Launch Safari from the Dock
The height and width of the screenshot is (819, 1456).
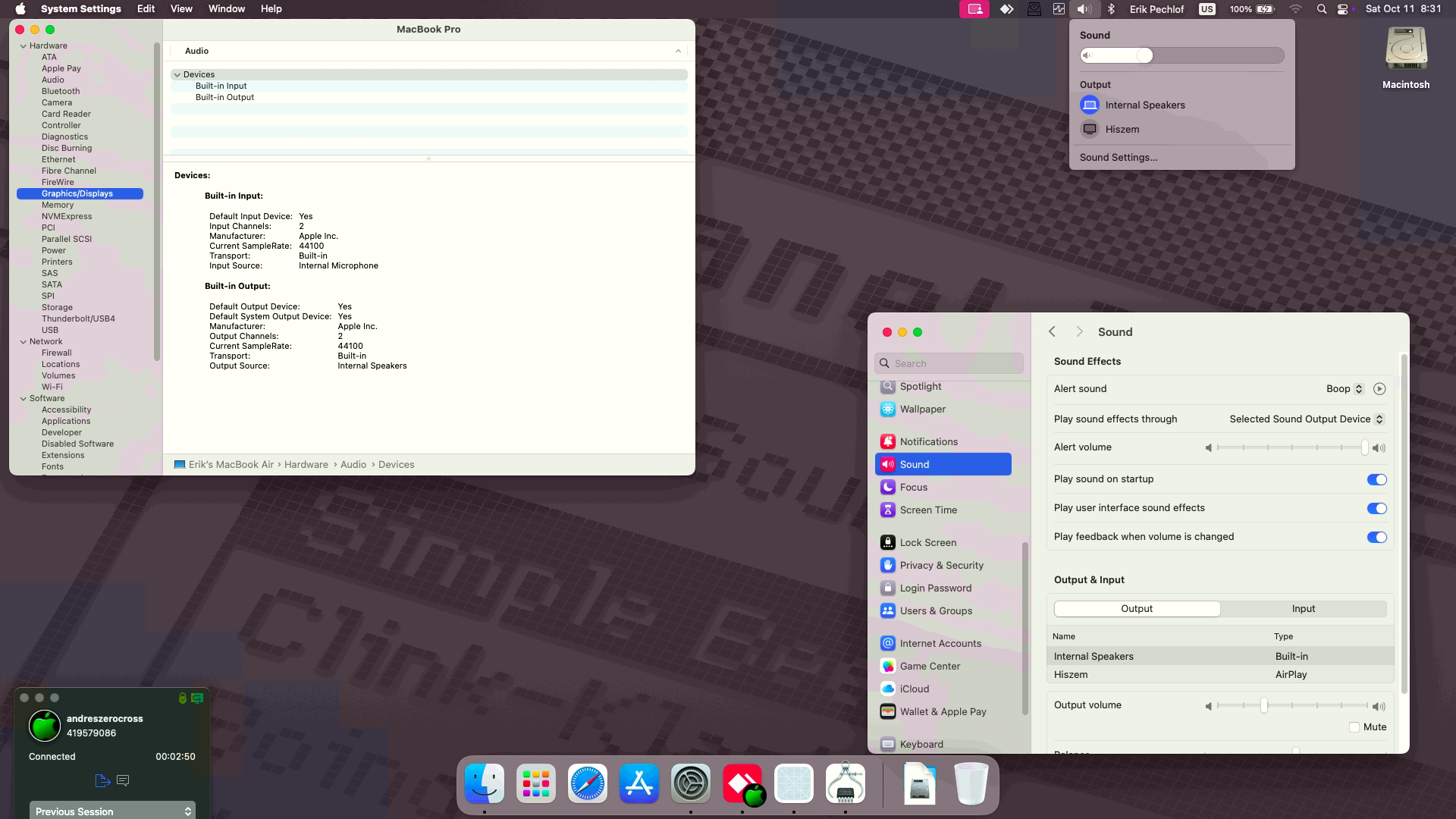coord(588,783)
